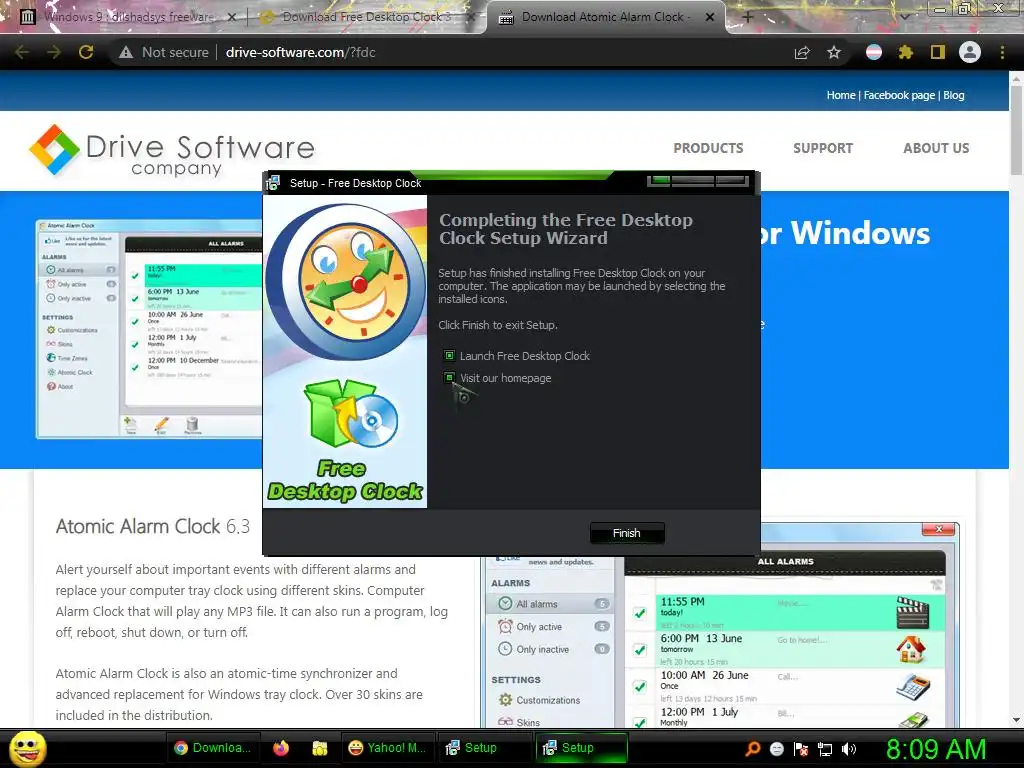Toggle the browser side panel icon
The image size is (1024, 768).
(938, 52)
